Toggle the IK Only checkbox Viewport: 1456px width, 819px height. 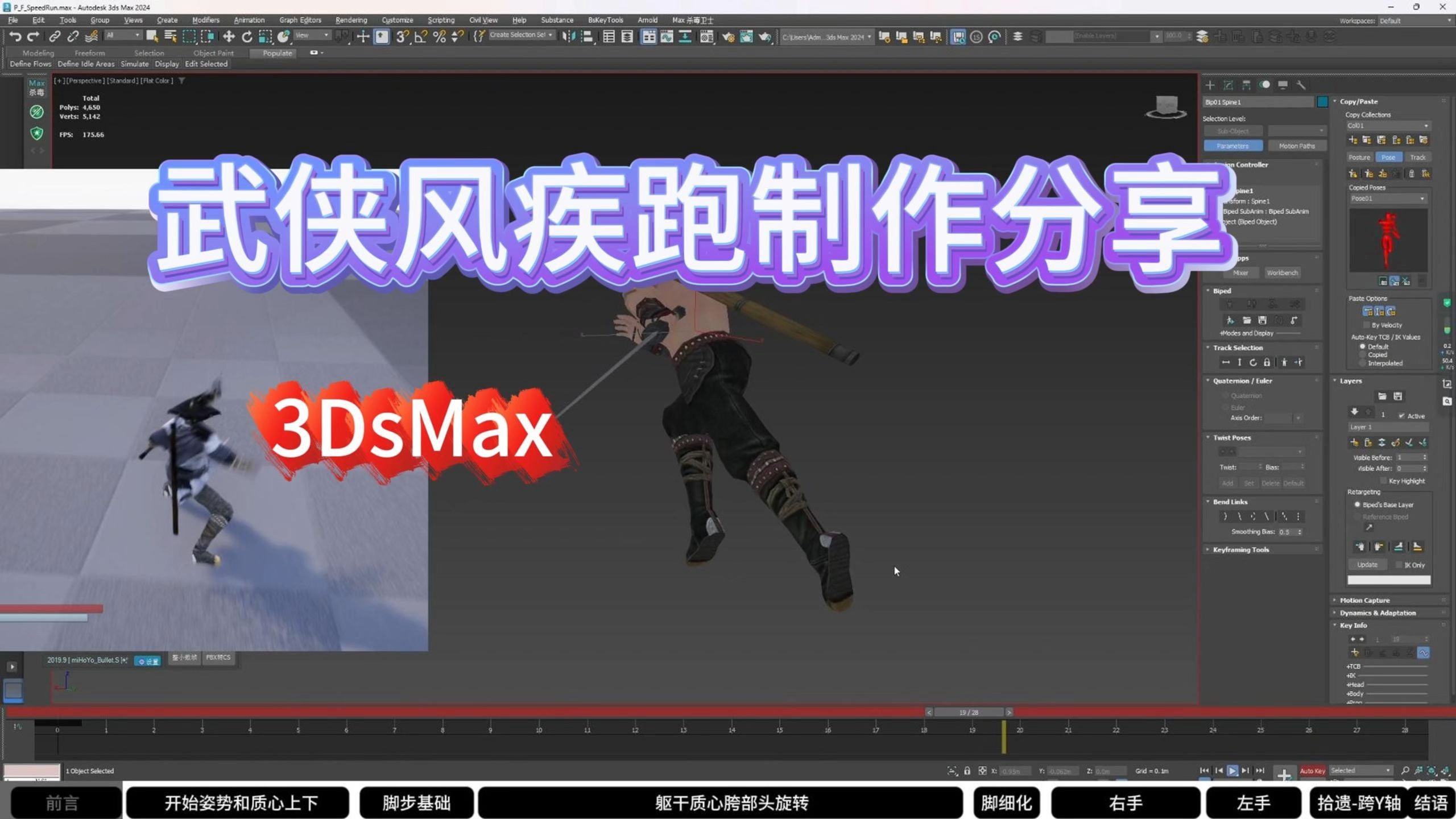coord(1399,565)
